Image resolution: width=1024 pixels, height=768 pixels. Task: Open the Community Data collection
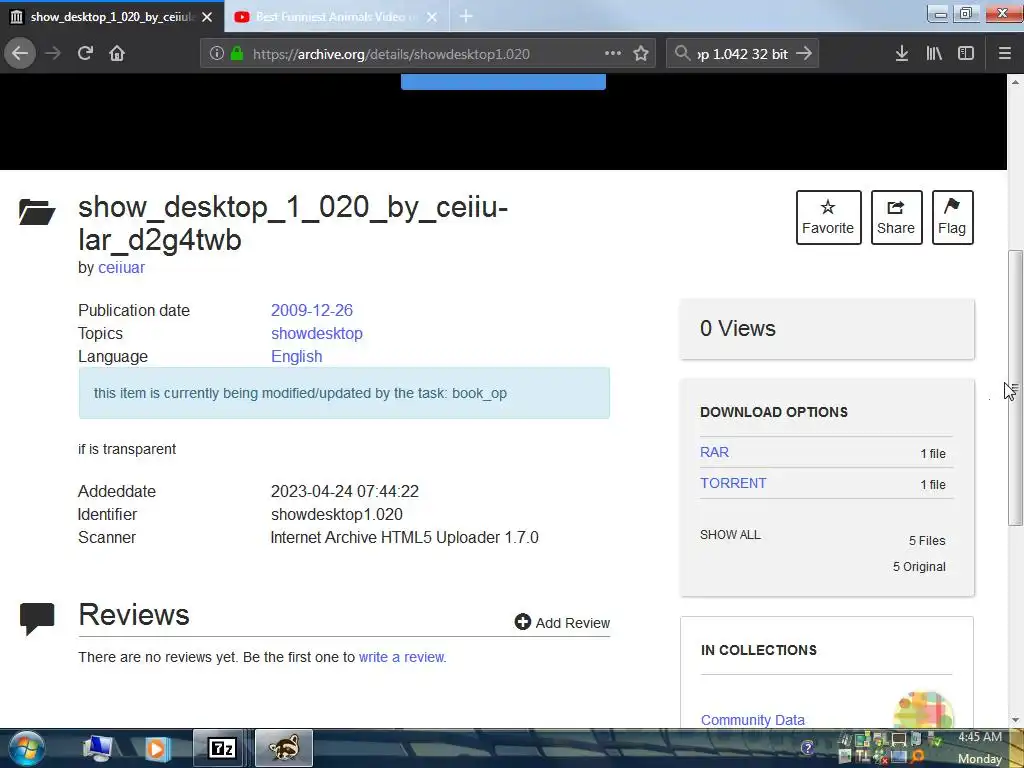click(x=752, y=720)
